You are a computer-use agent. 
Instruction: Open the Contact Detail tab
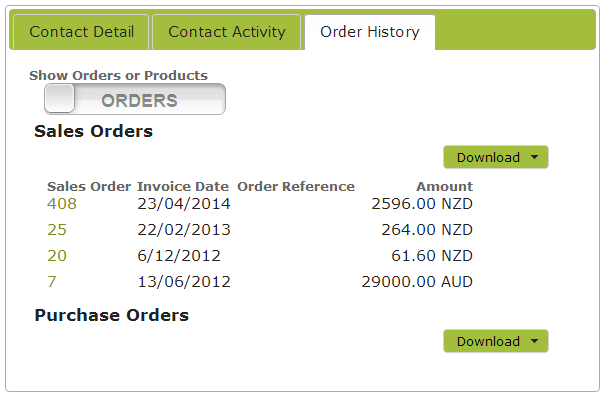click(x=81, y=32)
